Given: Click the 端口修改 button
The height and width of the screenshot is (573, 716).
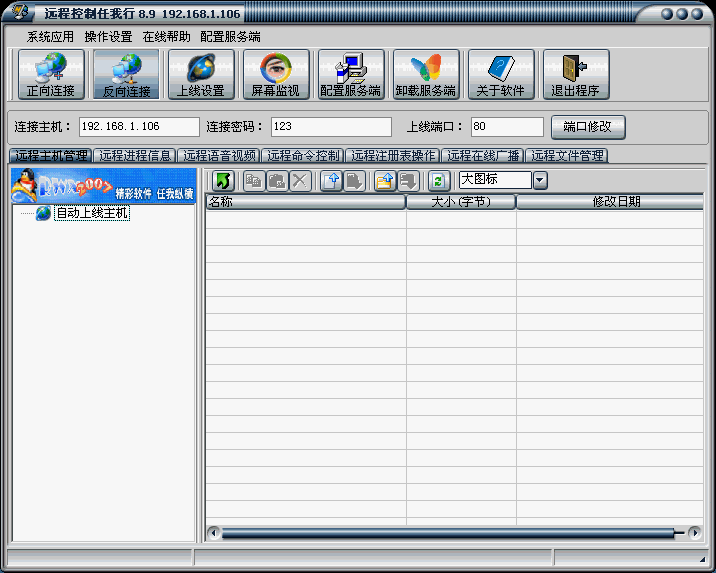Looking at the screenshot, I should (x=588, y=127).
